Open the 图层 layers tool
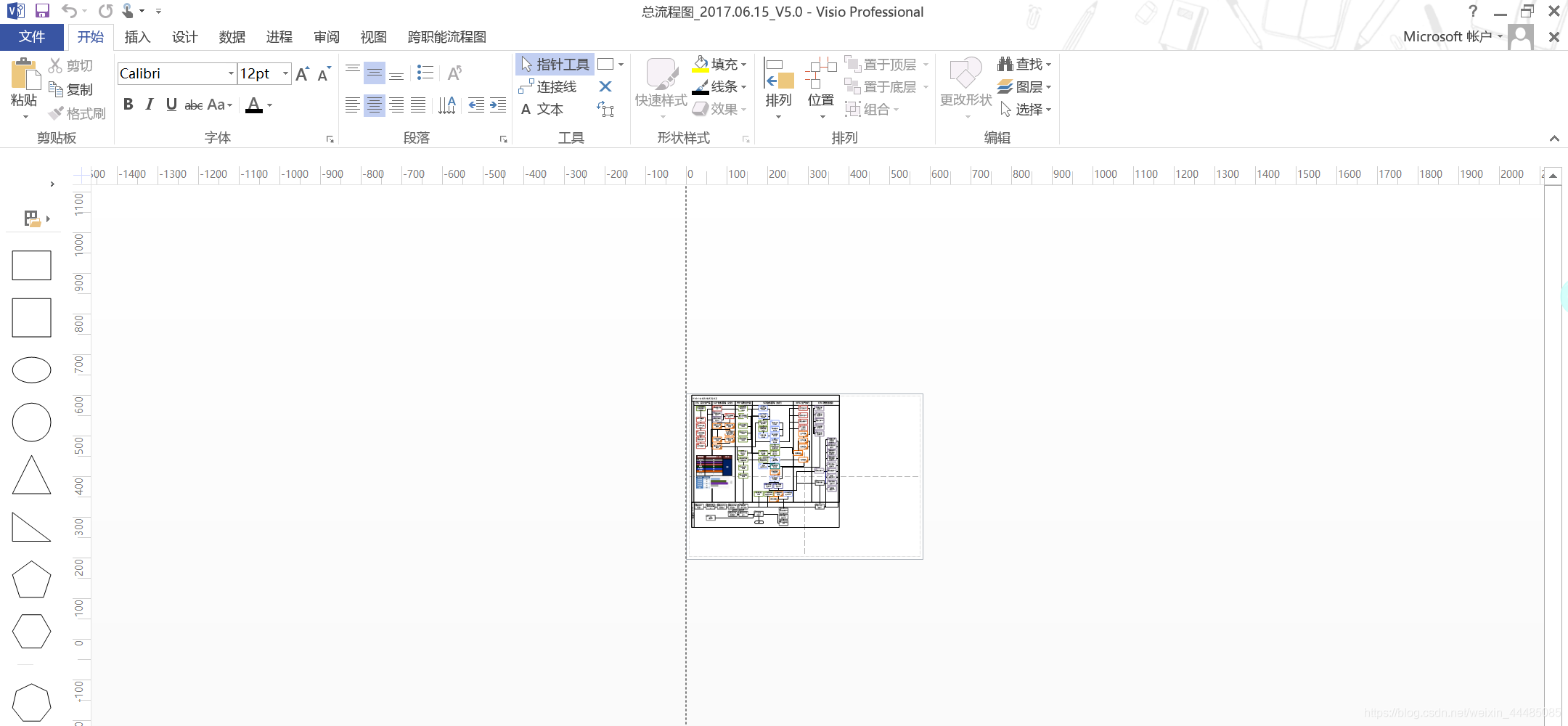The height and width of the screenshot is (726, 1568). (1025, 86)
